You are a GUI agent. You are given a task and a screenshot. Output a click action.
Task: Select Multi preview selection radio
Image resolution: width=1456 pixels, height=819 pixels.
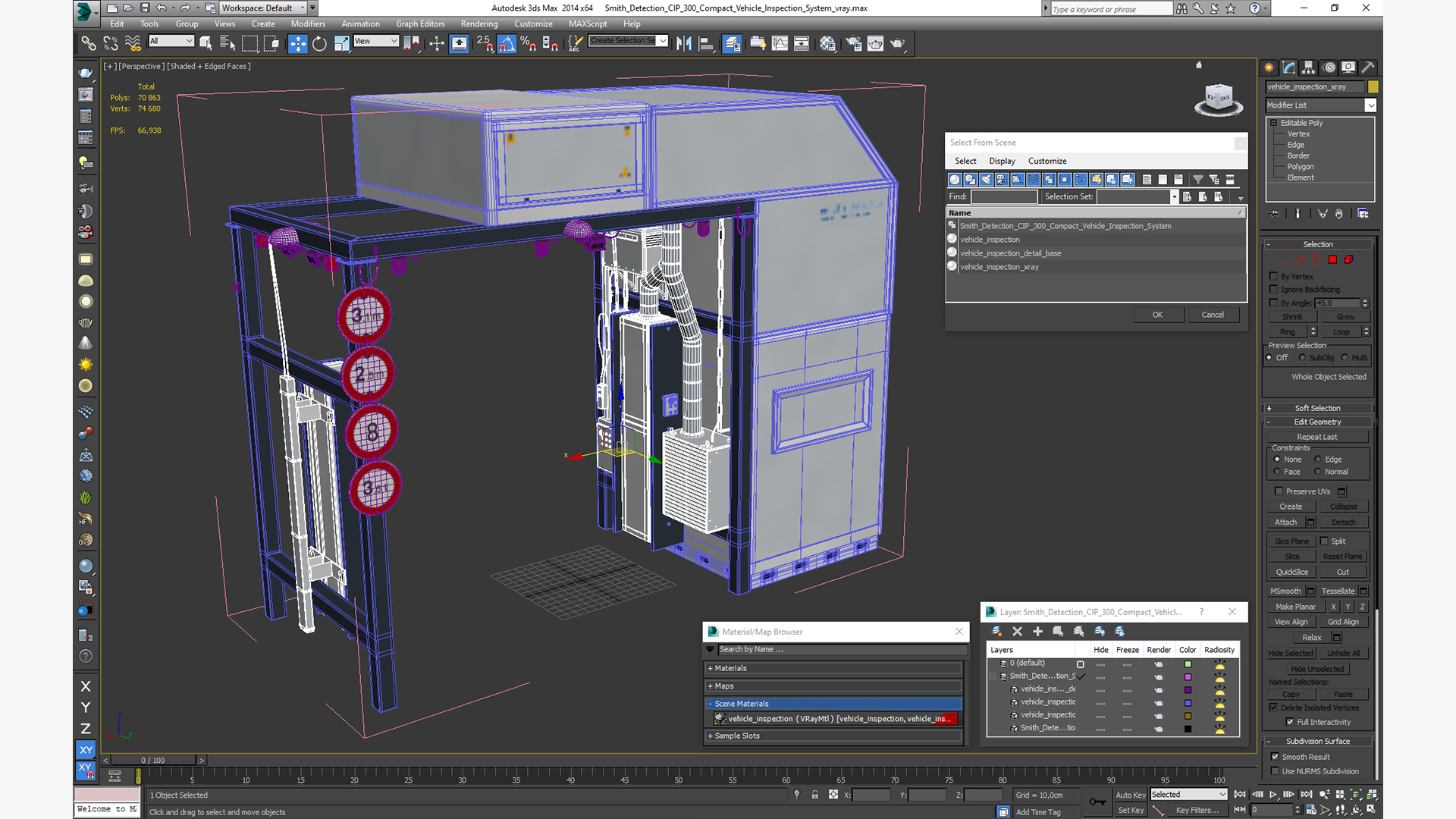[1345, 357]
